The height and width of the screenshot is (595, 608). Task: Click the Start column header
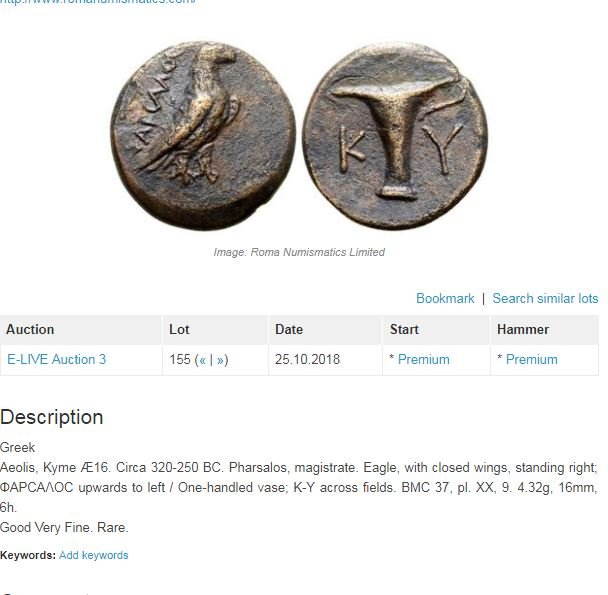click(x=436, y=330)
